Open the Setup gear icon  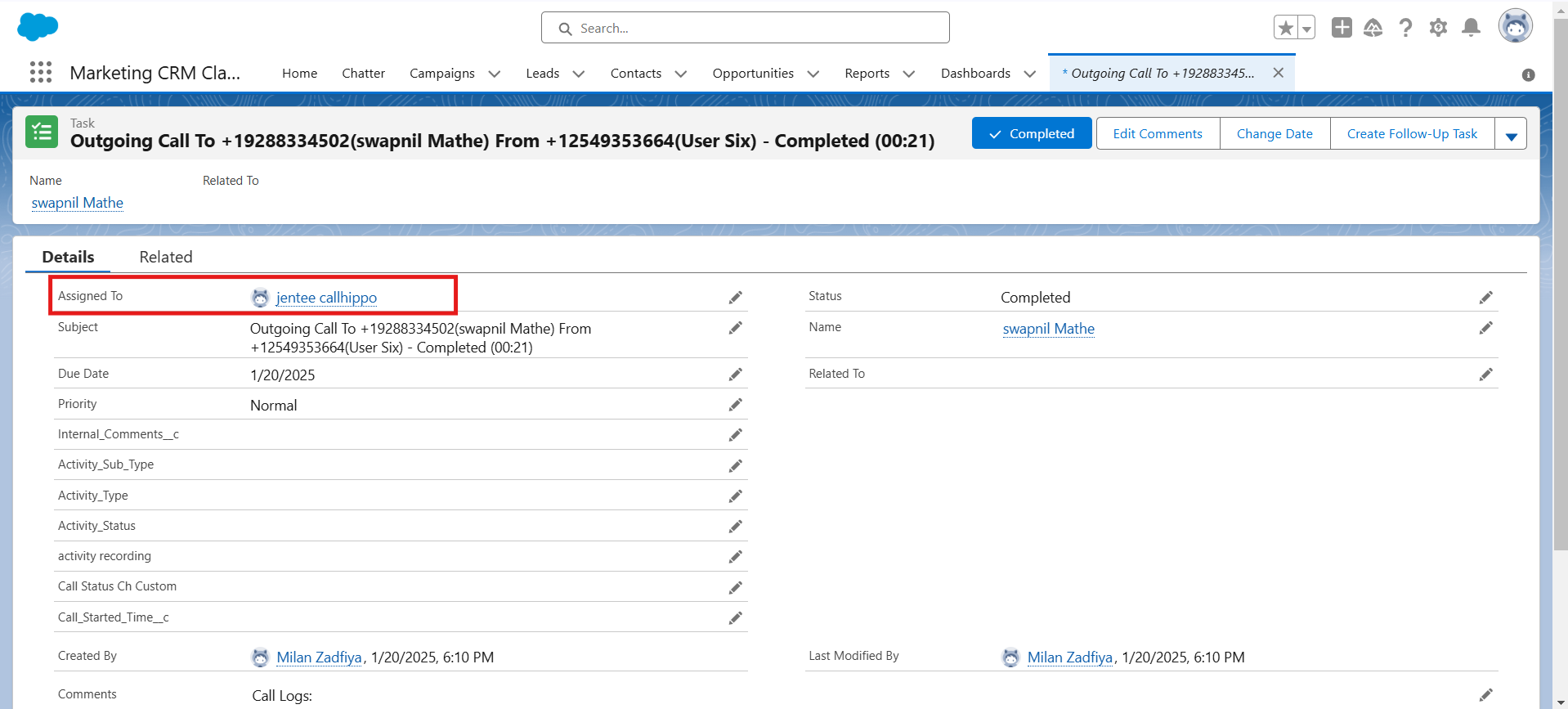click(1438, 28)
